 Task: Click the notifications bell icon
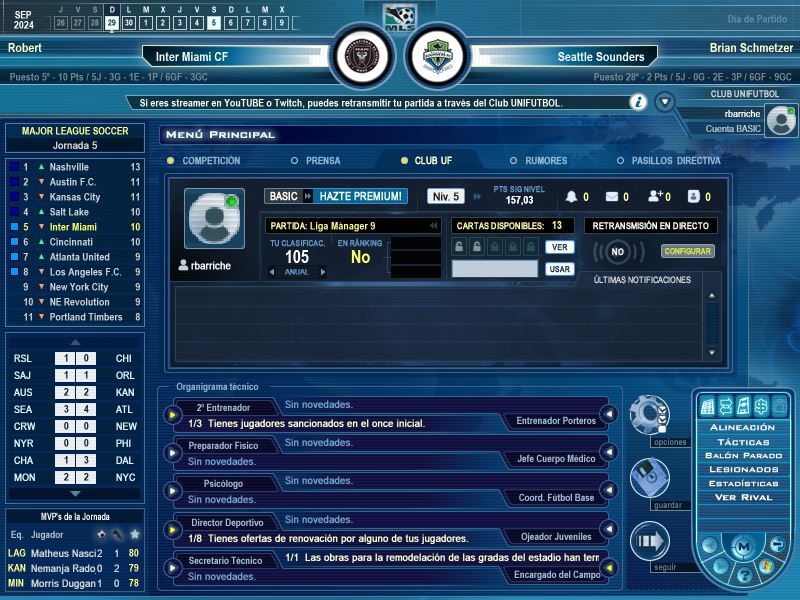[572, 197]
